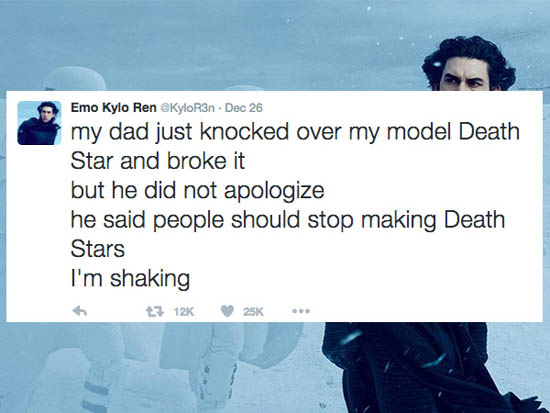Click the 12K retweet count
The width and height of the screenshot is (550, 413).
(184, 311)
